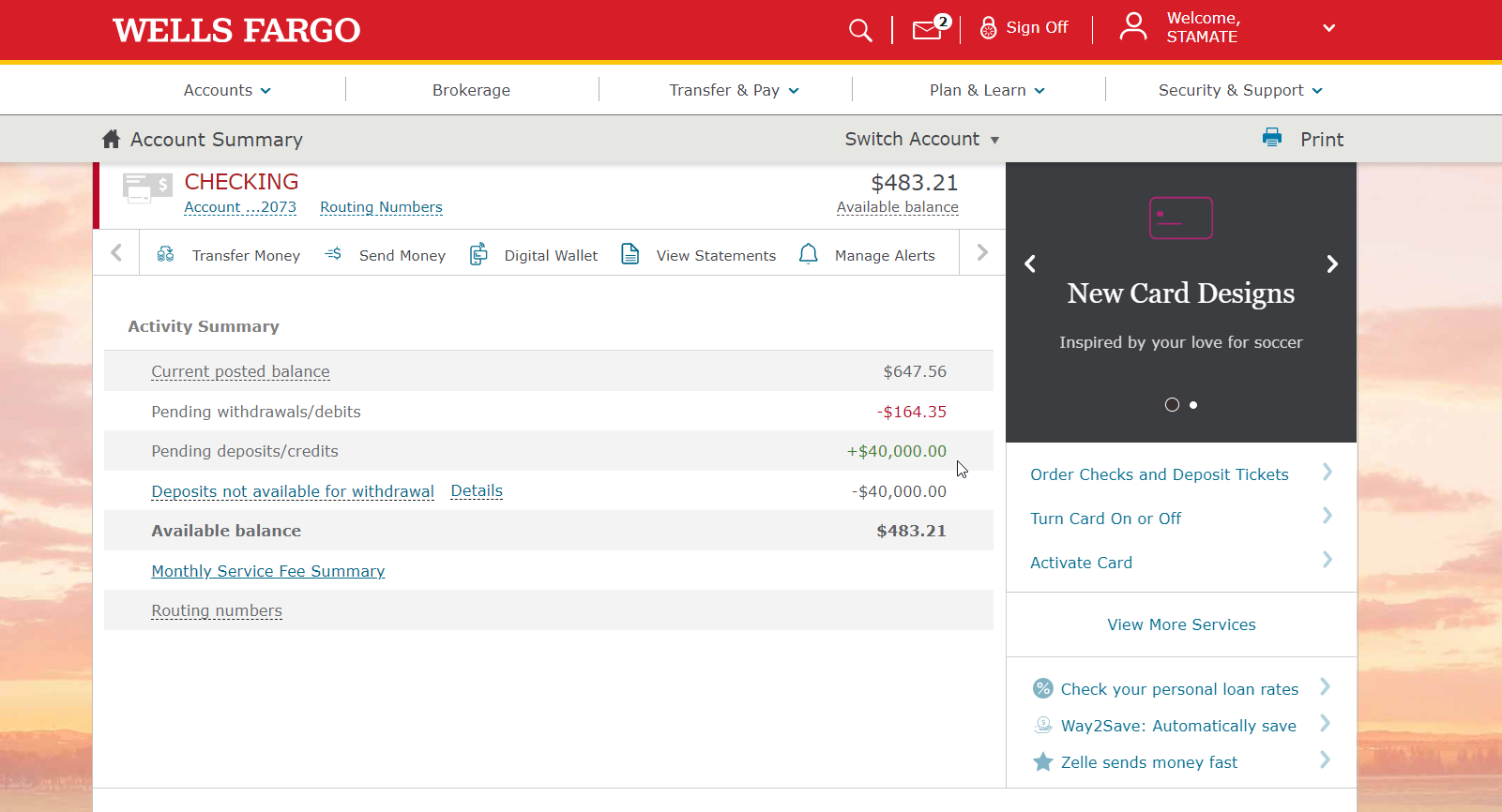Click the search magnifier icon
This screenshot has width=1502, height=812.
tap(859, 30)
